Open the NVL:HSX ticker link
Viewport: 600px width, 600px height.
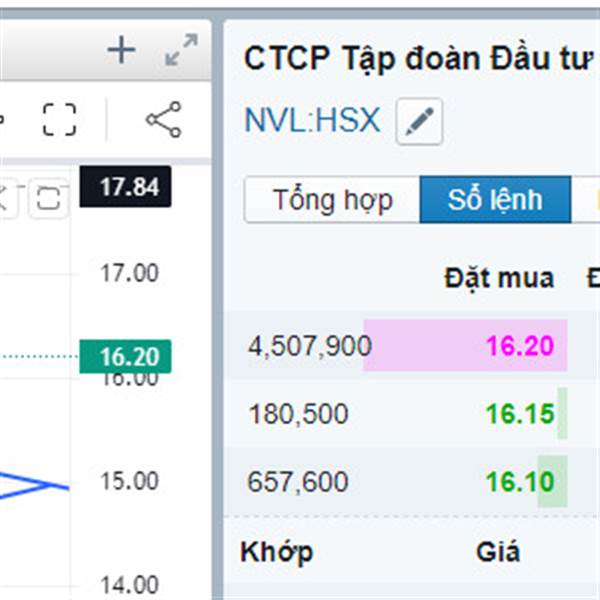(312, 120)
